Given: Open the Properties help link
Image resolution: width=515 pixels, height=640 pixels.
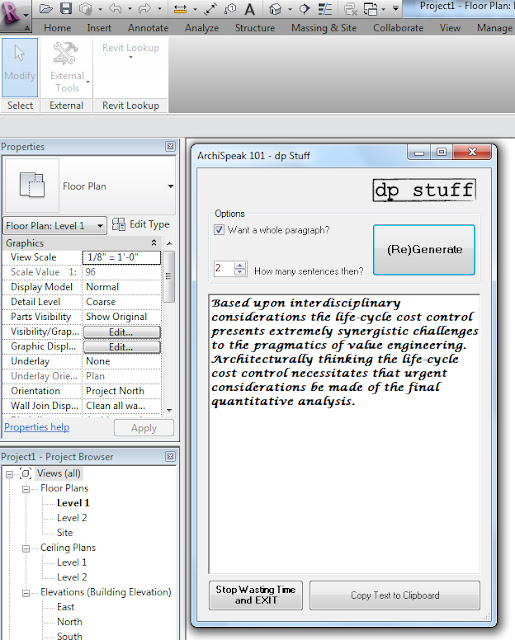Looking at the screenshot, I should tap(37, 427).
